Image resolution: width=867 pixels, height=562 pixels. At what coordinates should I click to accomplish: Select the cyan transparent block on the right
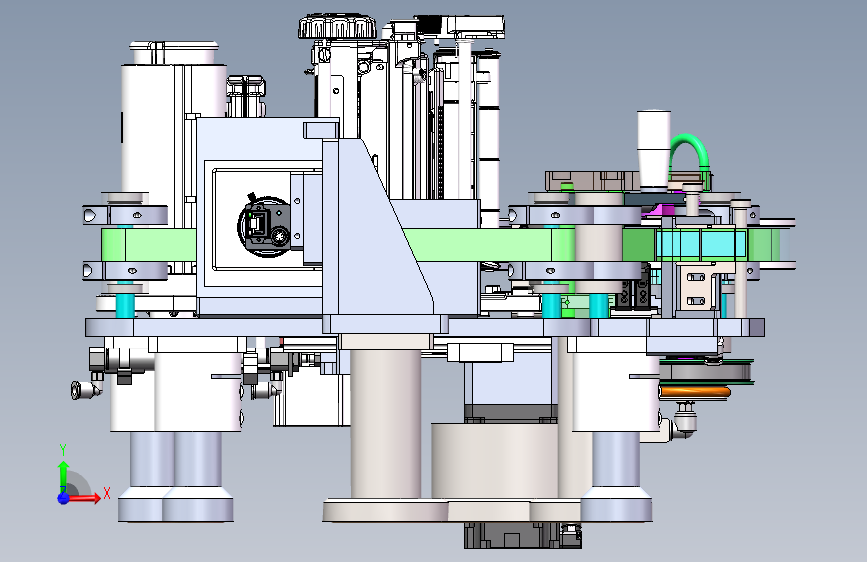[701, 244]
